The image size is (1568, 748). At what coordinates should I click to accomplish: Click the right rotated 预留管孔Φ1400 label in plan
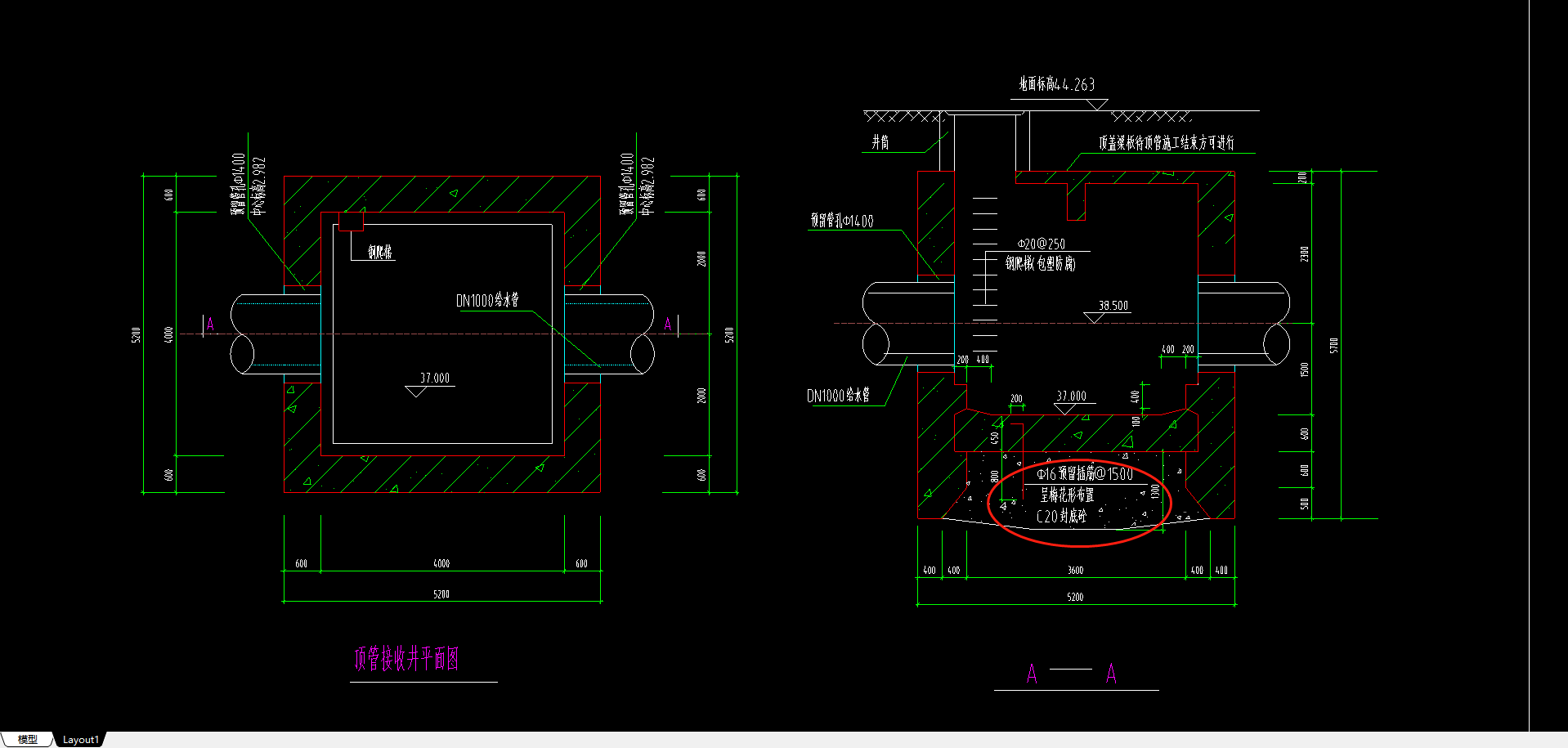coord(627,184)
